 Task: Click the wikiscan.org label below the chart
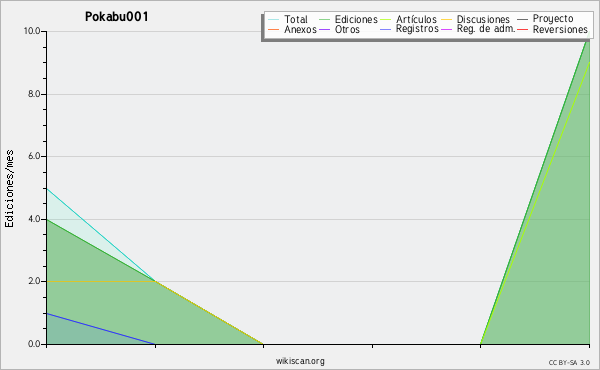tap(300, 361)
